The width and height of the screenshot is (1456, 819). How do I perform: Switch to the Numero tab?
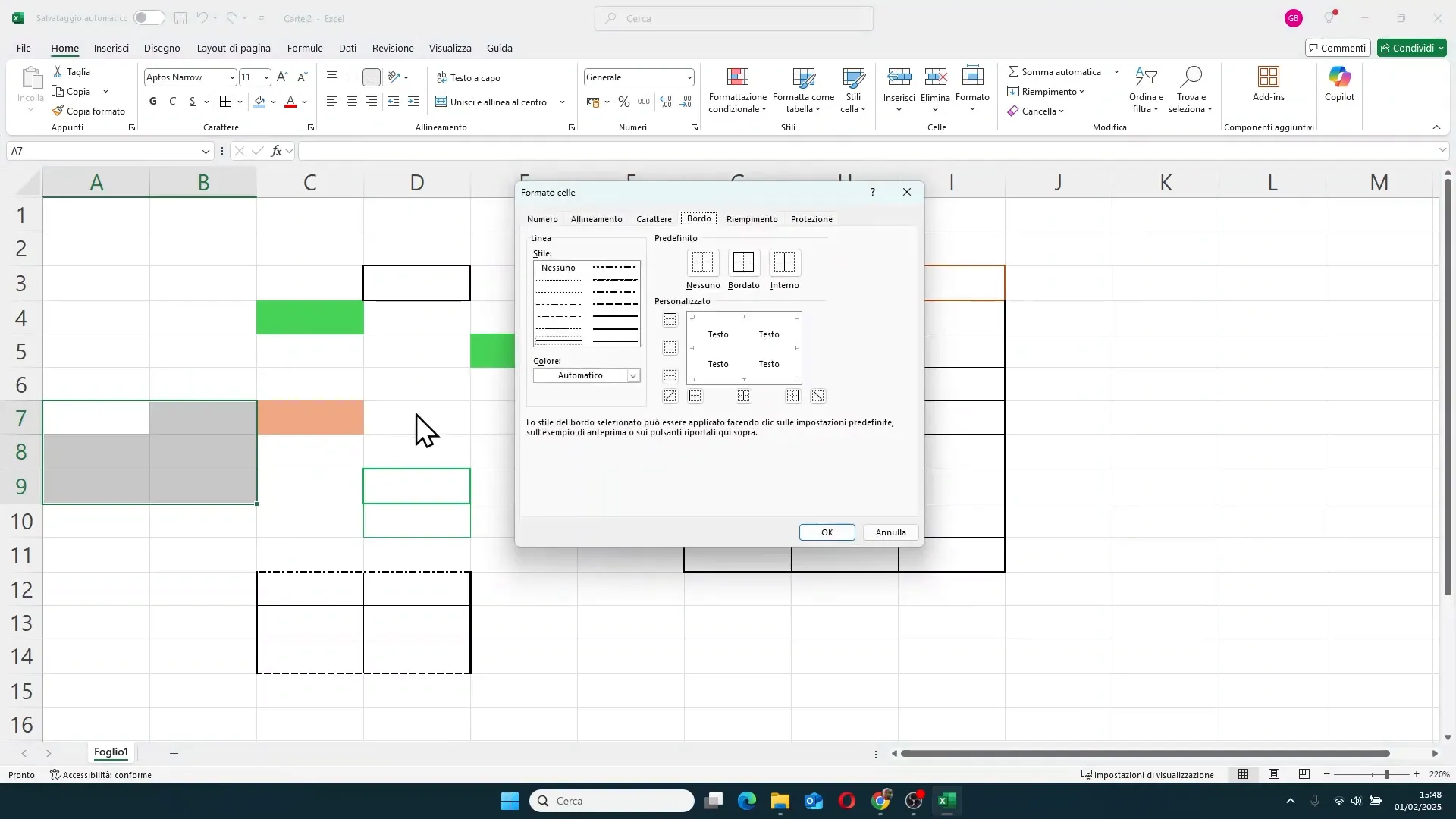pos(542,219)
